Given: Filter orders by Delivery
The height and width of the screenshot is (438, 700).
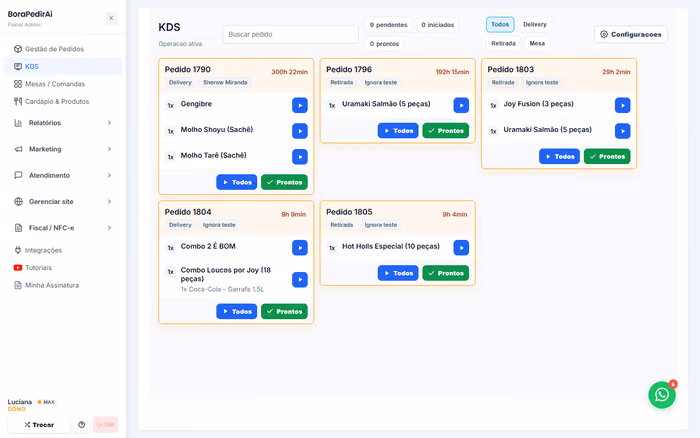Looking at the screenshot, I should tap(534, 25).
